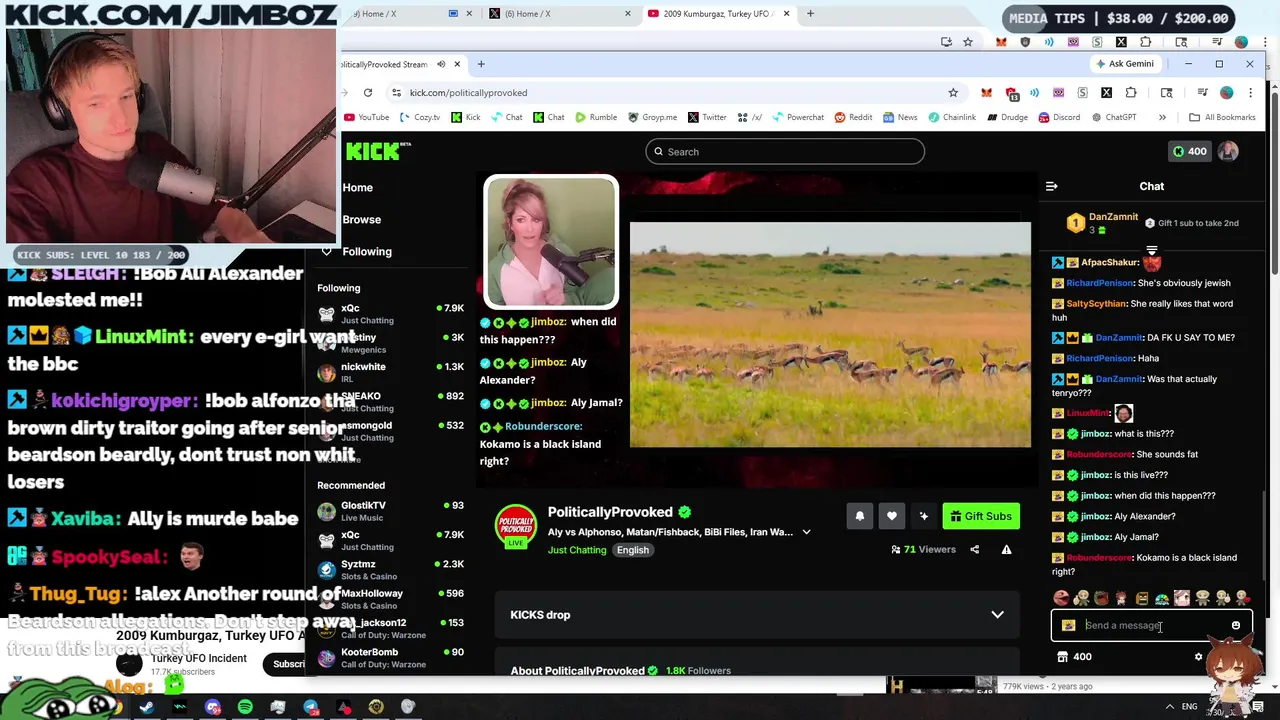Screen dimensions: 1280x720
Task: Click the Send a message chat input
Action: point(1150,625)
